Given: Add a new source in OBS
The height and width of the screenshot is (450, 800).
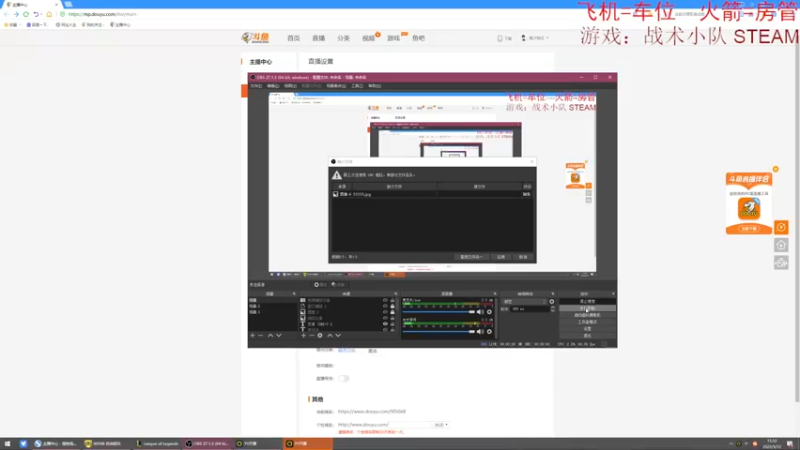Looking at the screenshot, I should 304,336.
